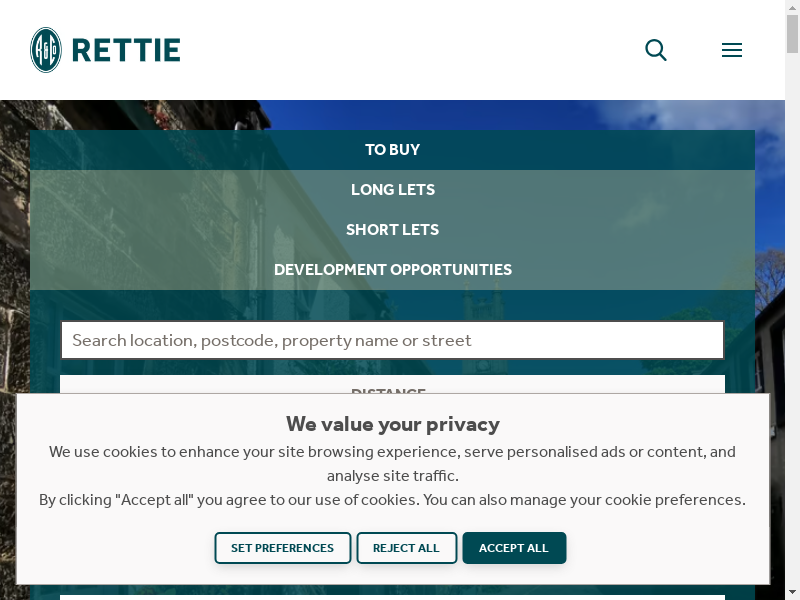Select the To Buy tab
The height and width of the screenshot is (600, 800).
(392, 150)
